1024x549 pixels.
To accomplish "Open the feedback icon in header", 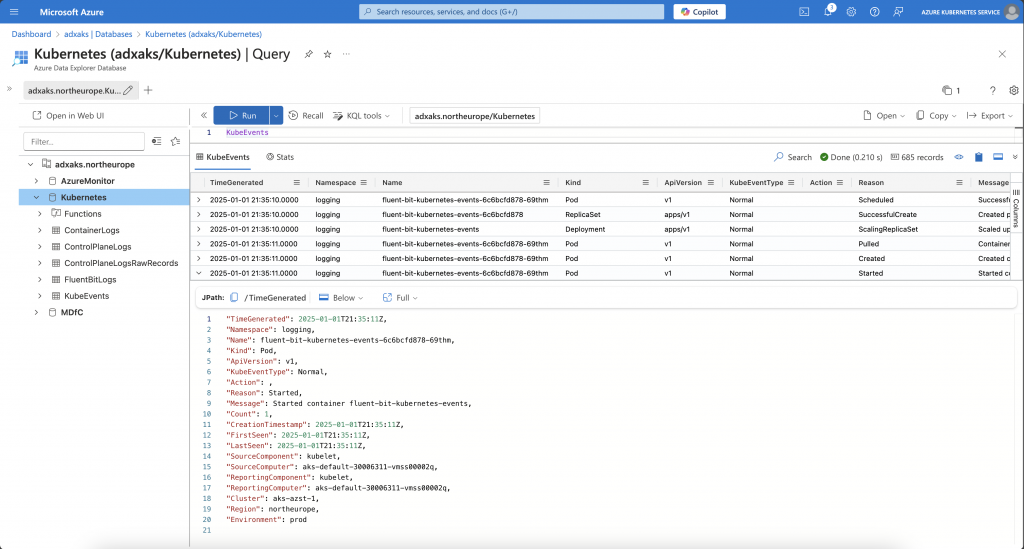I will tap(898, 12).
